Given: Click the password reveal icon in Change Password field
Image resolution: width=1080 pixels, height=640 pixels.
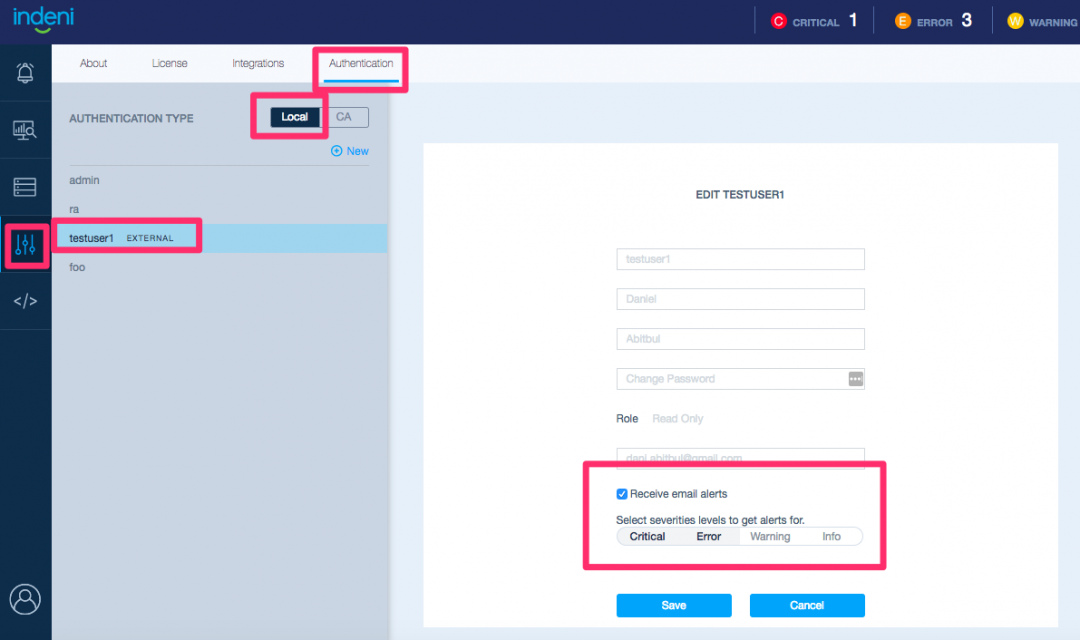Looking at the screenshot, I should pos(855,379).
